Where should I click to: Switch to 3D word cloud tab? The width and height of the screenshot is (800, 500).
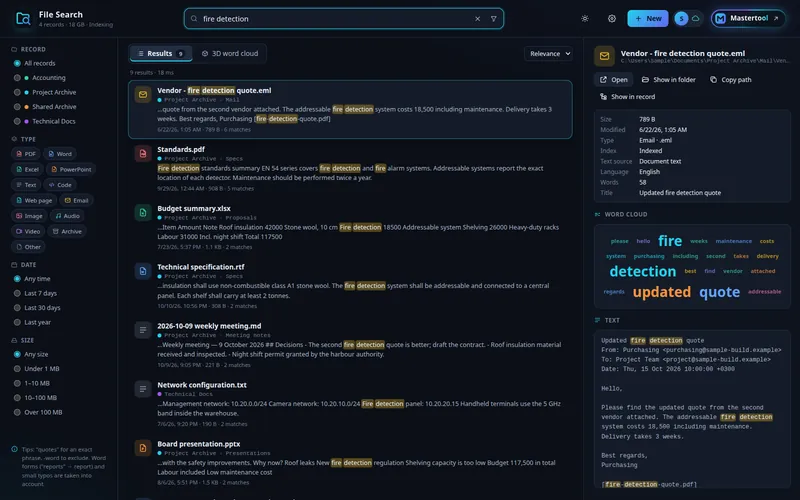230,54
